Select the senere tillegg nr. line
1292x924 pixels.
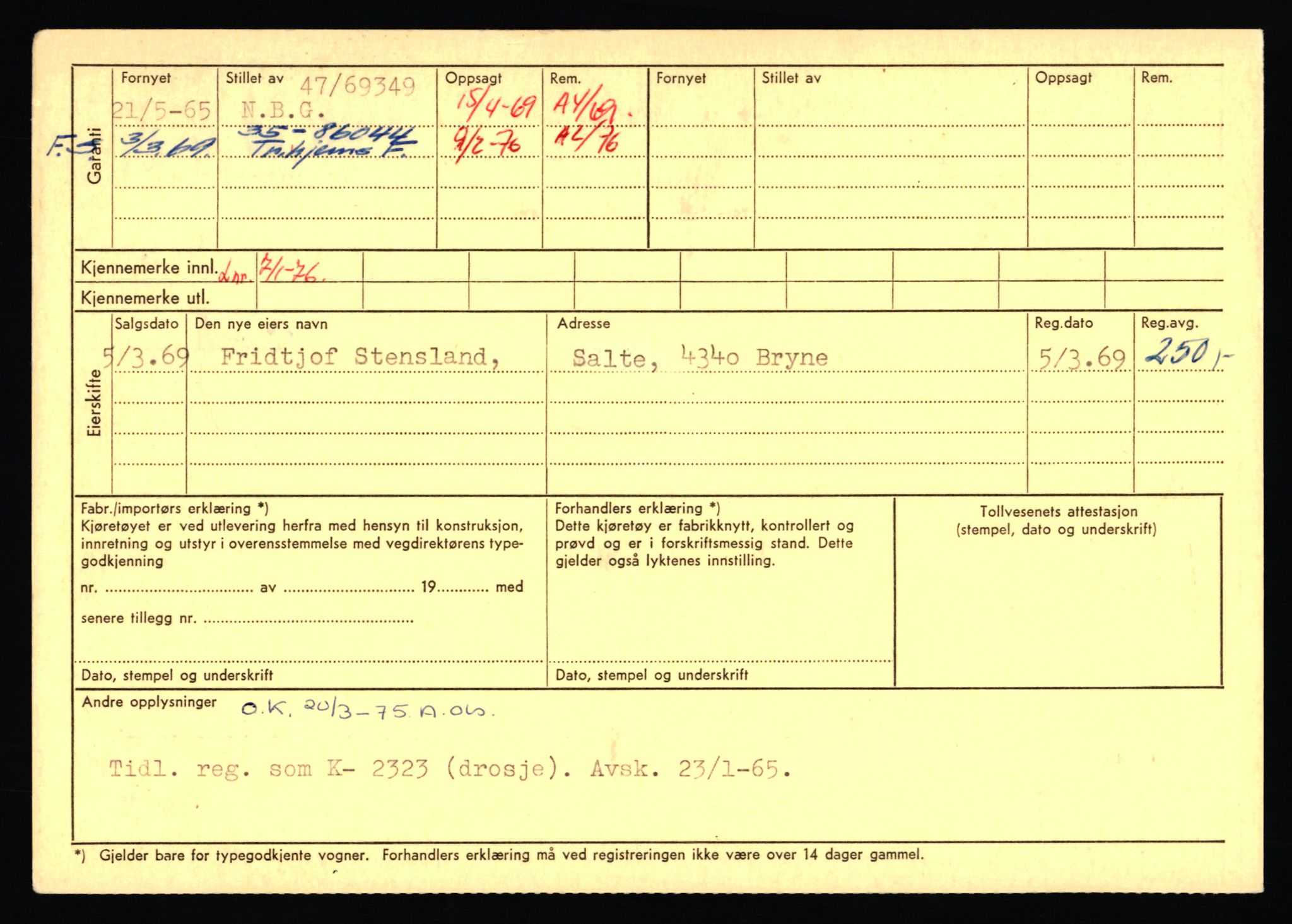247,619
